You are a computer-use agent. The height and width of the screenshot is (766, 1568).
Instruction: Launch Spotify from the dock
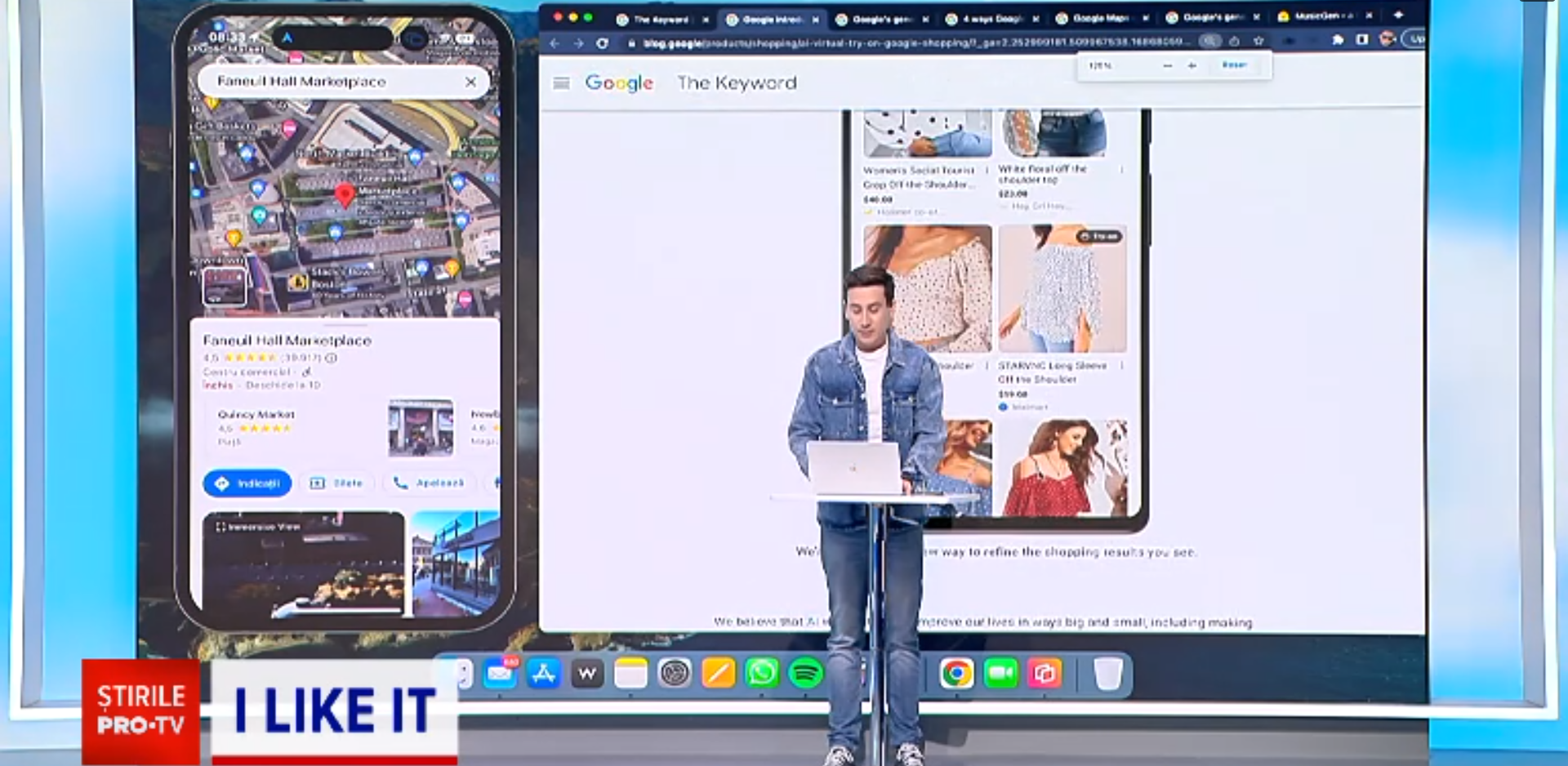click(805, 673)
